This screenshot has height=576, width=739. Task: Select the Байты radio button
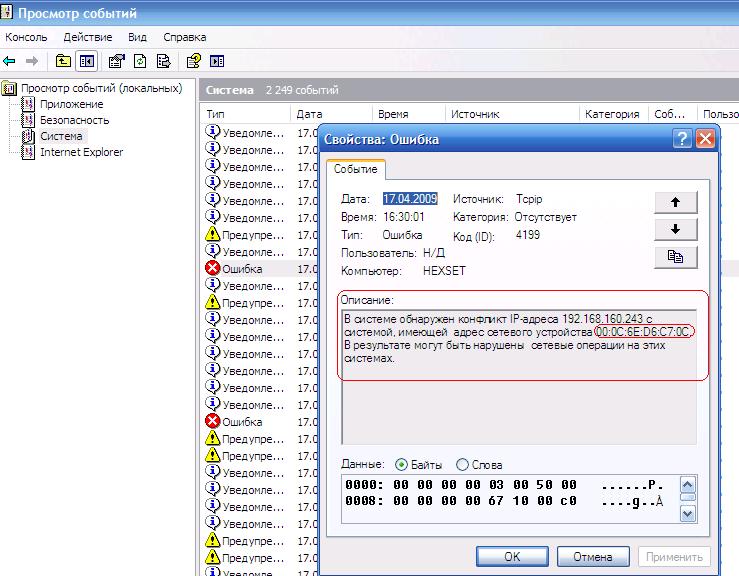(x=402, y=465)
